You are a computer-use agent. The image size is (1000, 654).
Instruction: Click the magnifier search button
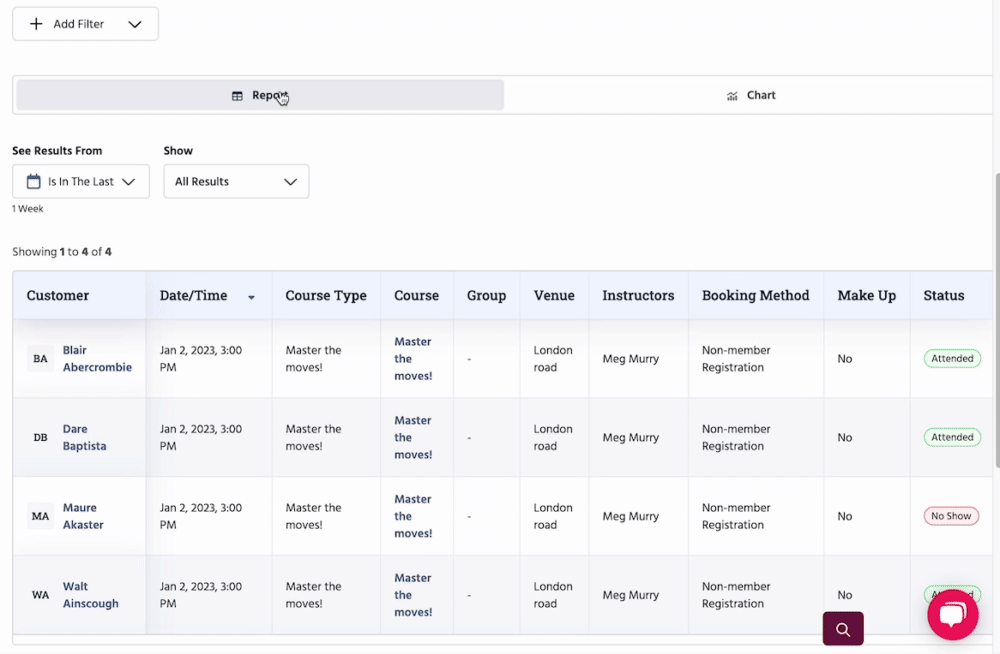(x=843, y=629)
